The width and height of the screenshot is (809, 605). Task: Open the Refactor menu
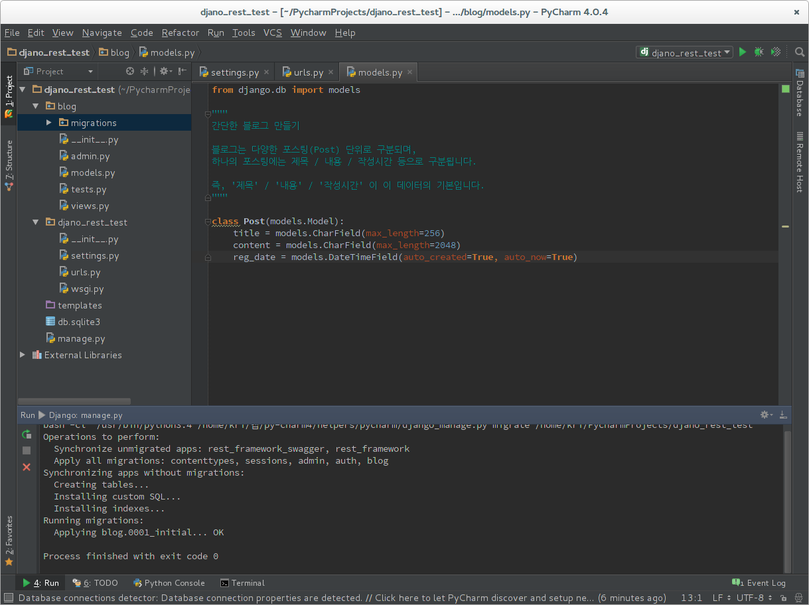coord(180,32)
